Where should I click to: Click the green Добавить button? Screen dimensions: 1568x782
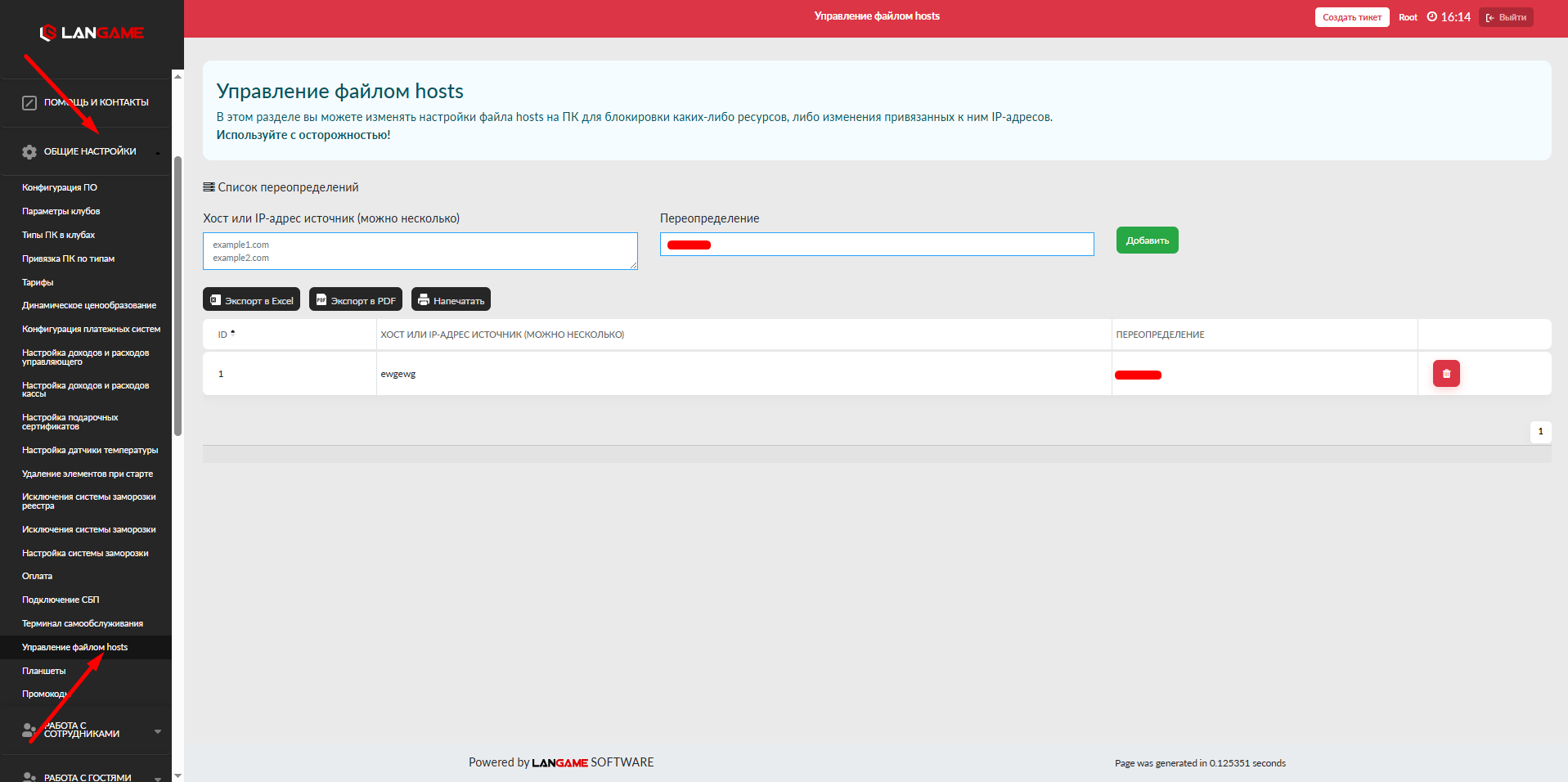[1147, 240]
